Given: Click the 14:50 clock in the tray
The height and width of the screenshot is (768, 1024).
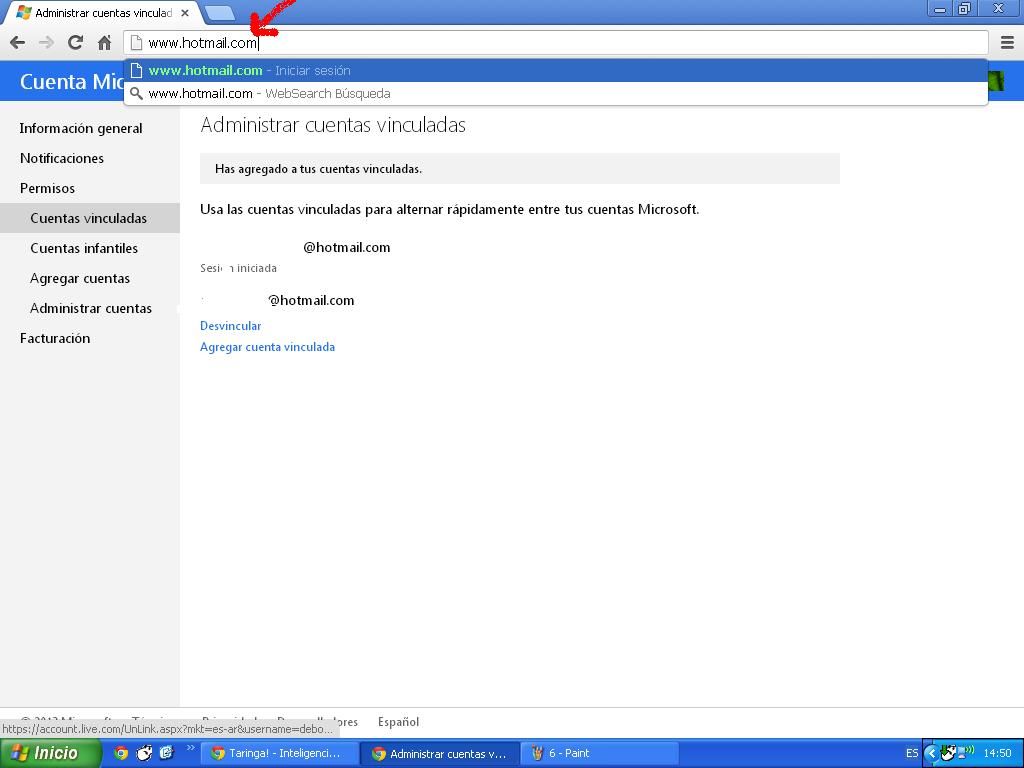Looking at the screenshot, I should [x=997, y=754].
